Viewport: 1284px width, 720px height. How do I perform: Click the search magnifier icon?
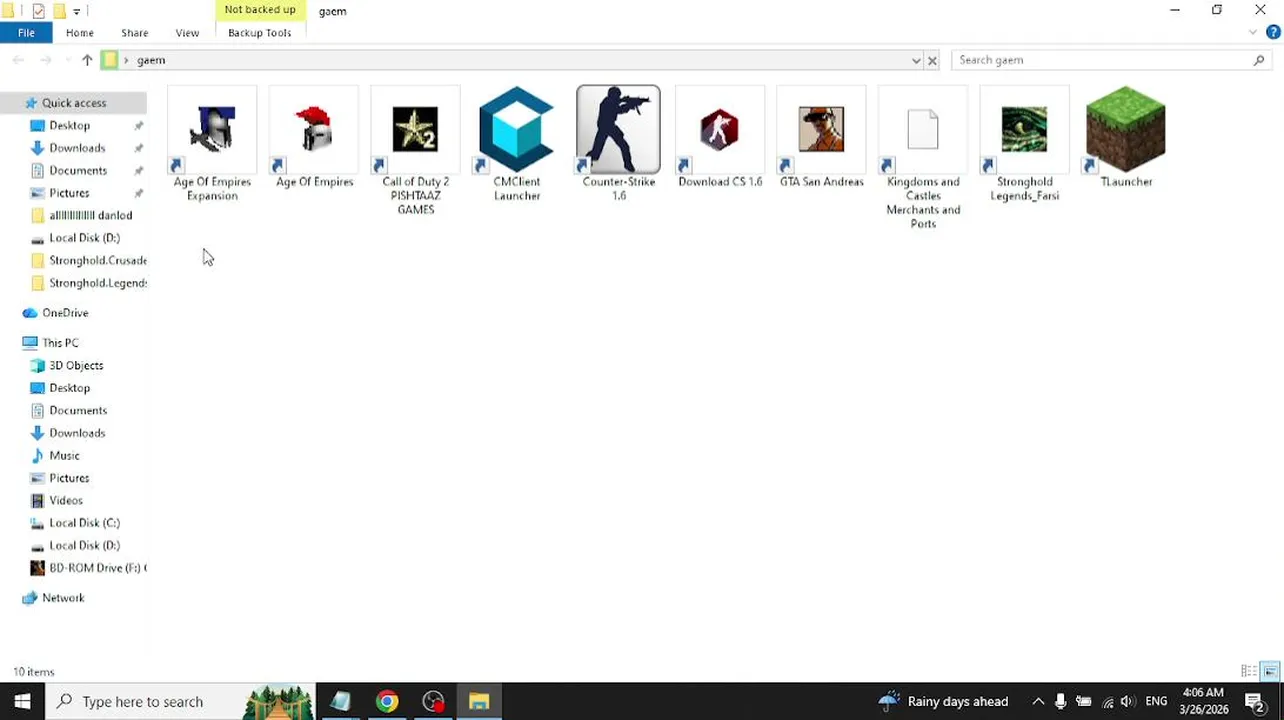[x=1259, y=60]
